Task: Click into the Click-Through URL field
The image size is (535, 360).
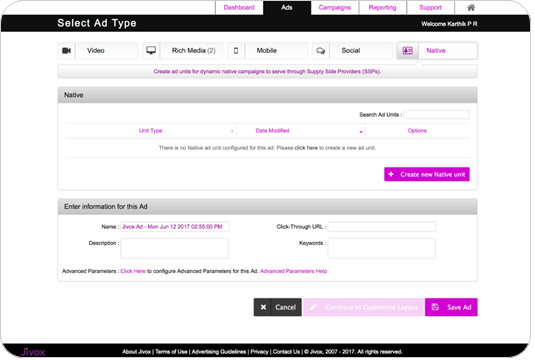Action: pyautogui.click(x=381, y=227)
